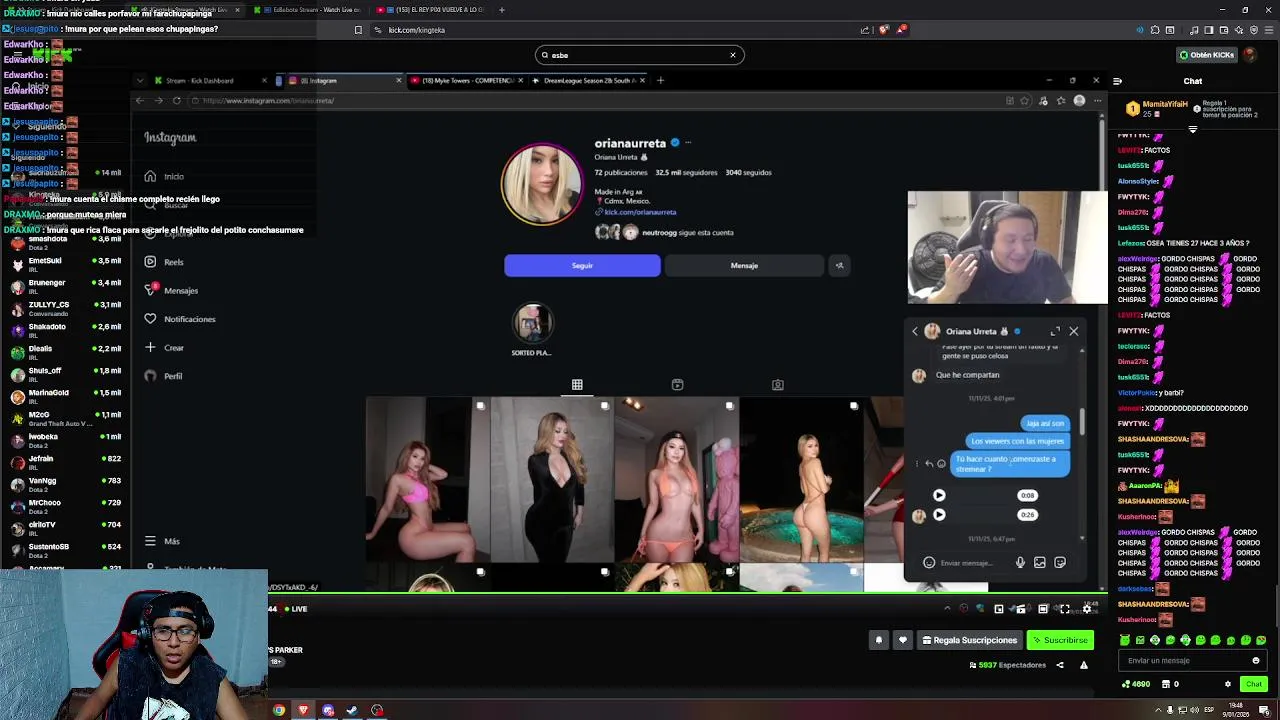
Task: Close the Oriana Urreta chat popup
Action: (1074, 331)
